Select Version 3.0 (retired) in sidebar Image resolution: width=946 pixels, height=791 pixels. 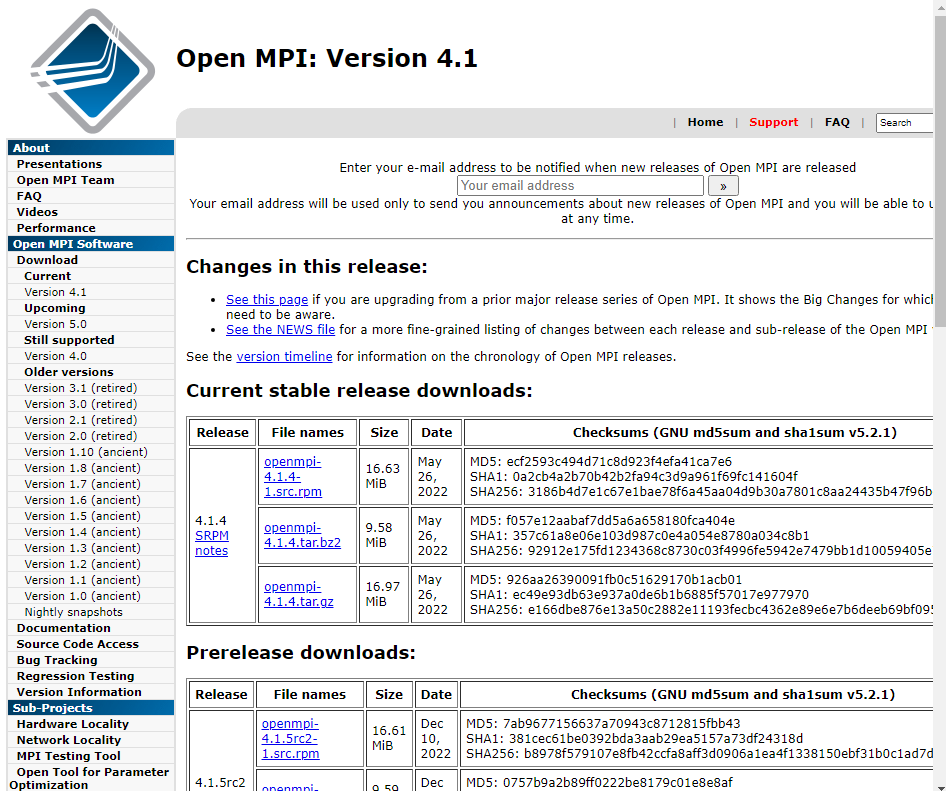(x=80, y=404)
